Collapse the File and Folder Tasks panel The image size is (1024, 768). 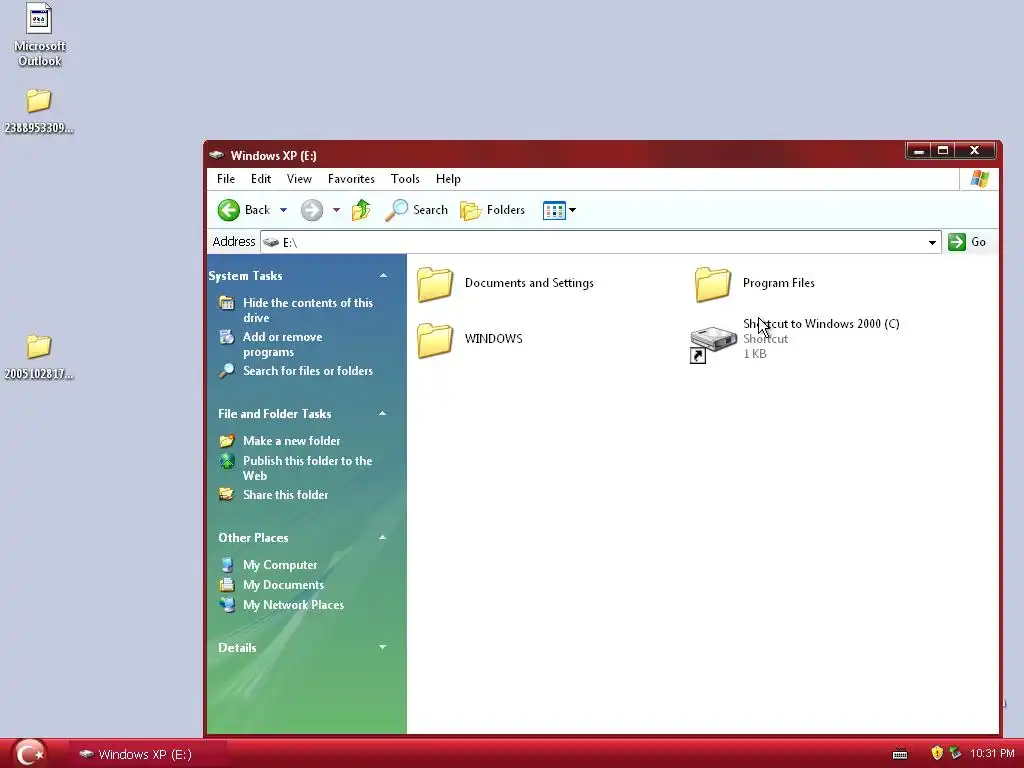(383, 413)
